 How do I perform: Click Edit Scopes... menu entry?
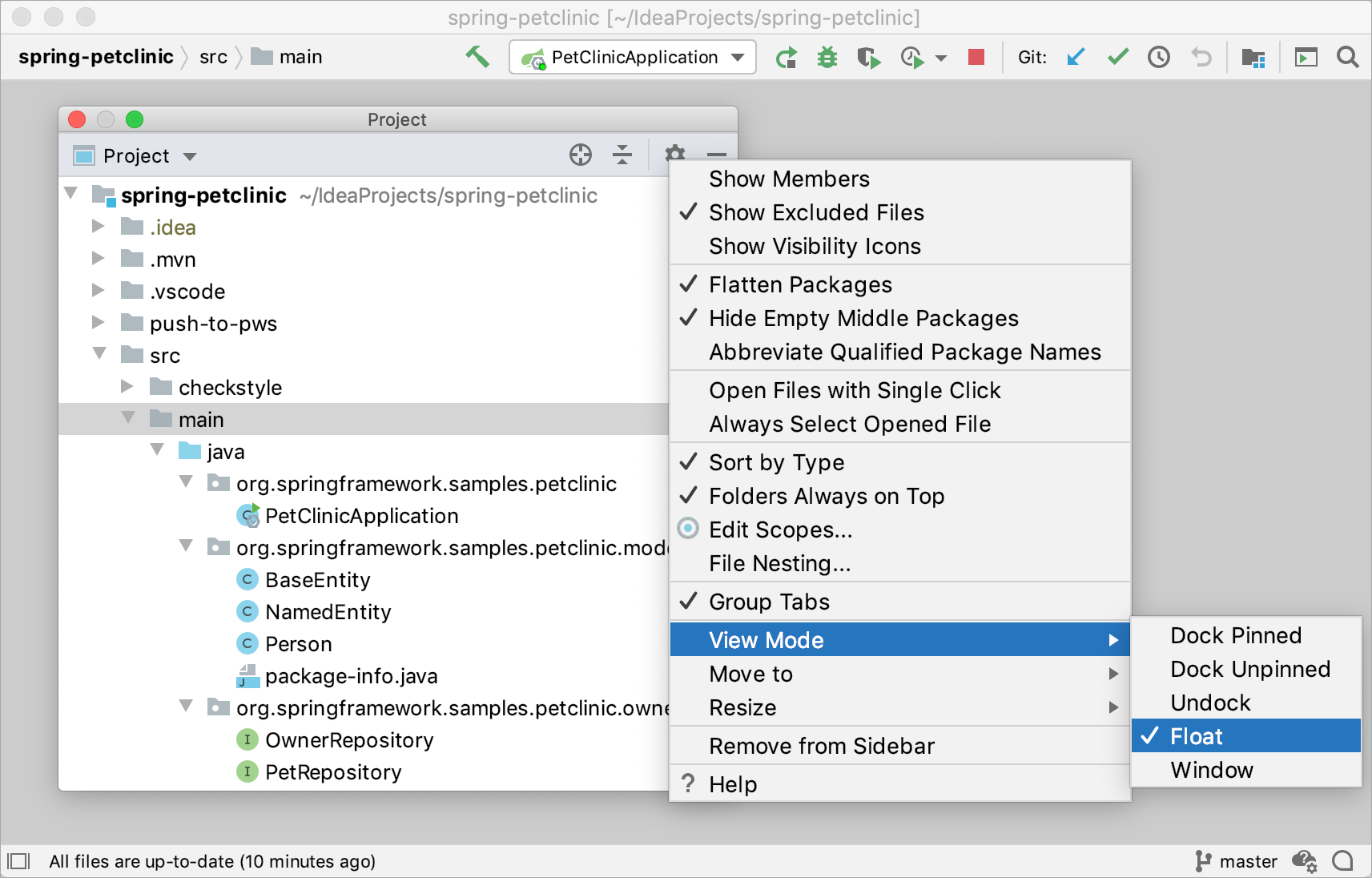click(x=900, y=530)
